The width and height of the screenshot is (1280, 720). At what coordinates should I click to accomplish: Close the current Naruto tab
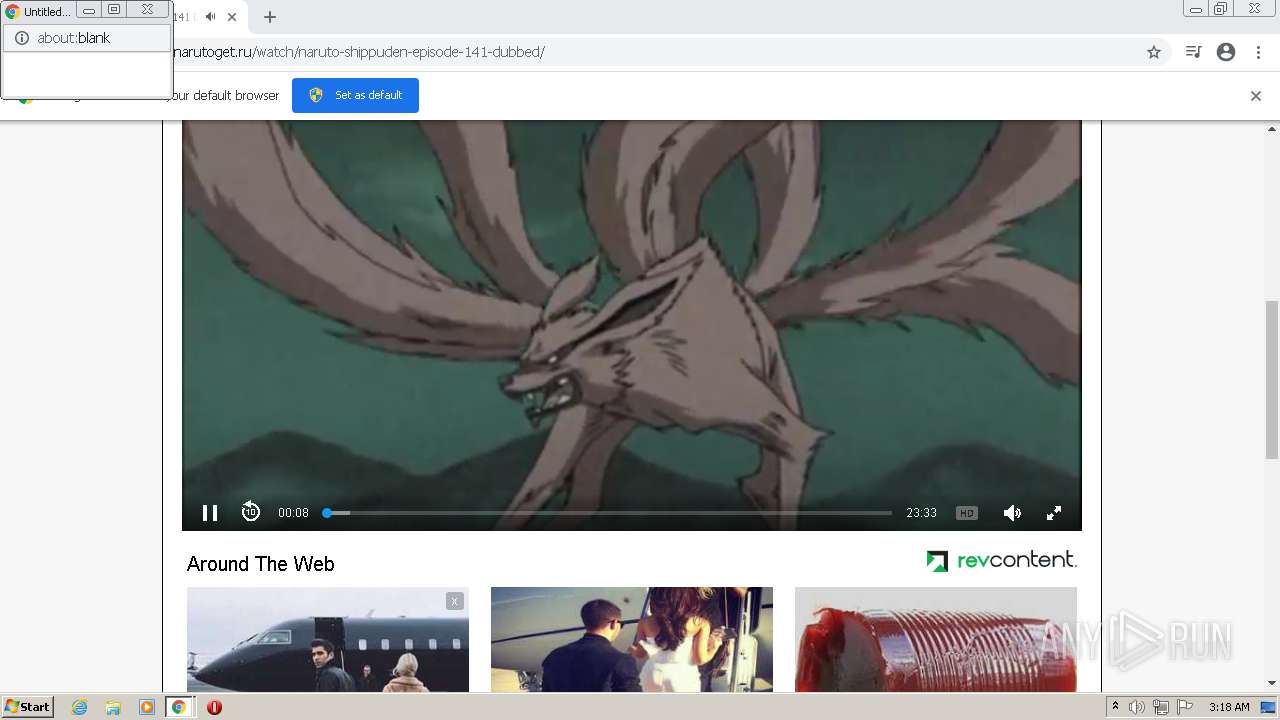click(x=232, y=17)
